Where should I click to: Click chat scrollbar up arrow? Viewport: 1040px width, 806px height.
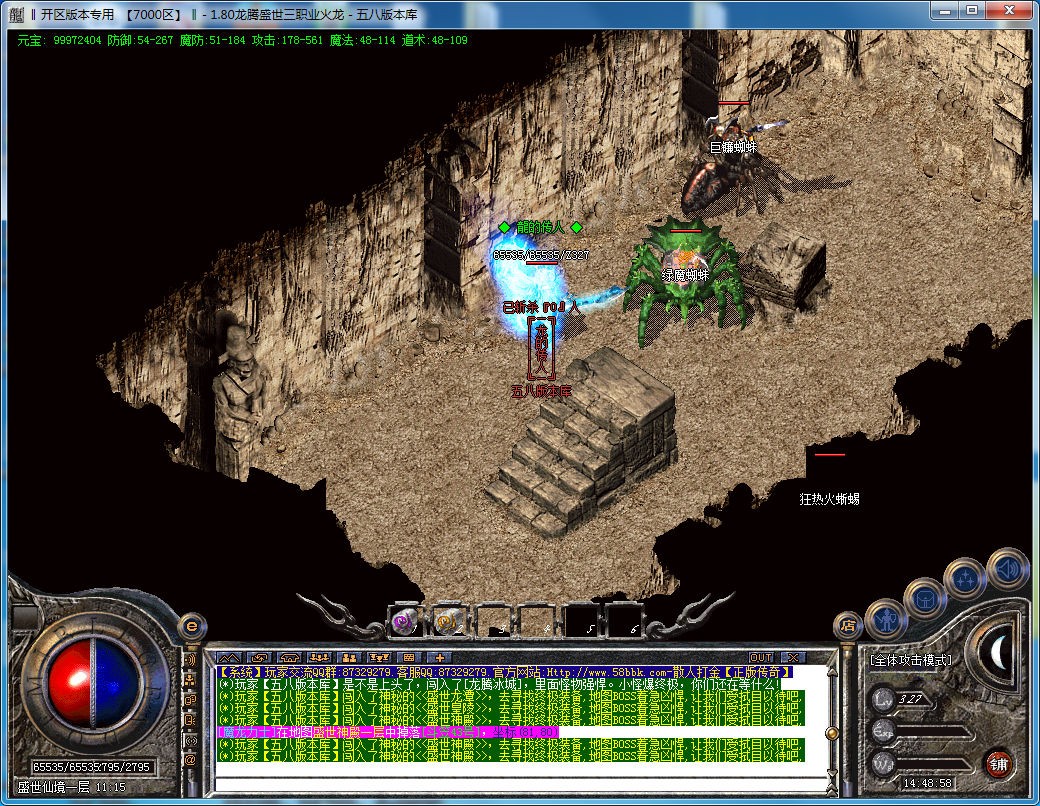point(832,672)
